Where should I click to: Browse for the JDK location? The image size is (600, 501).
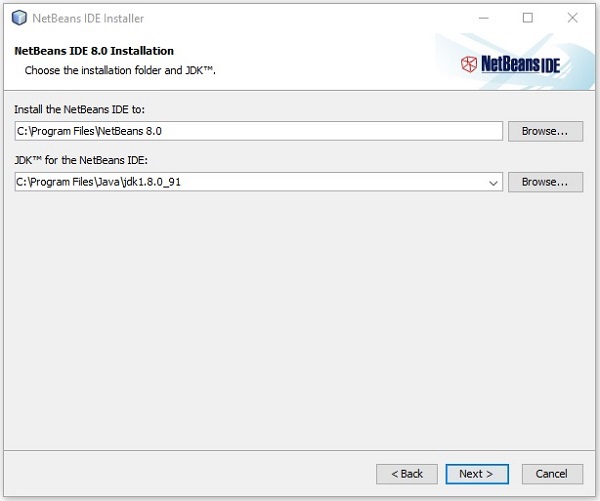tap(545, 182)
